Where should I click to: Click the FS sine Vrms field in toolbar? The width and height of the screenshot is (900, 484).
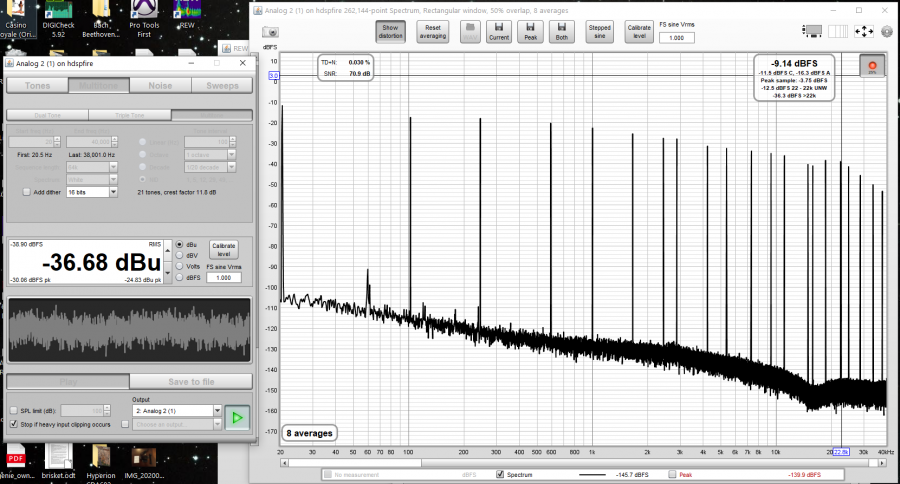click(x=677, y=38)
